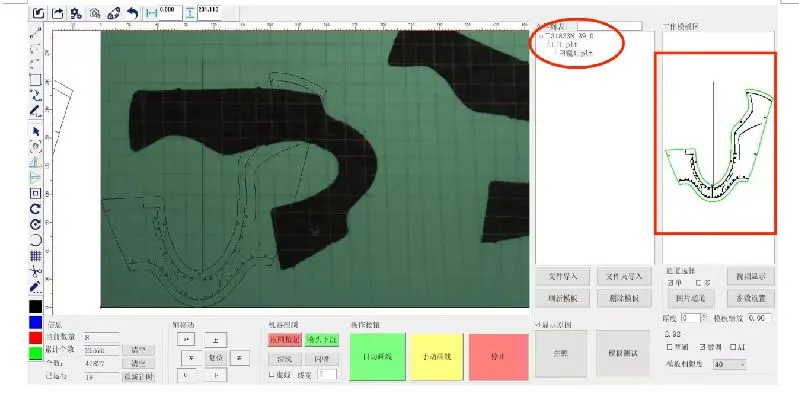
Task: Click the scissors cut tool icon
Action: (x=35, y=271)
